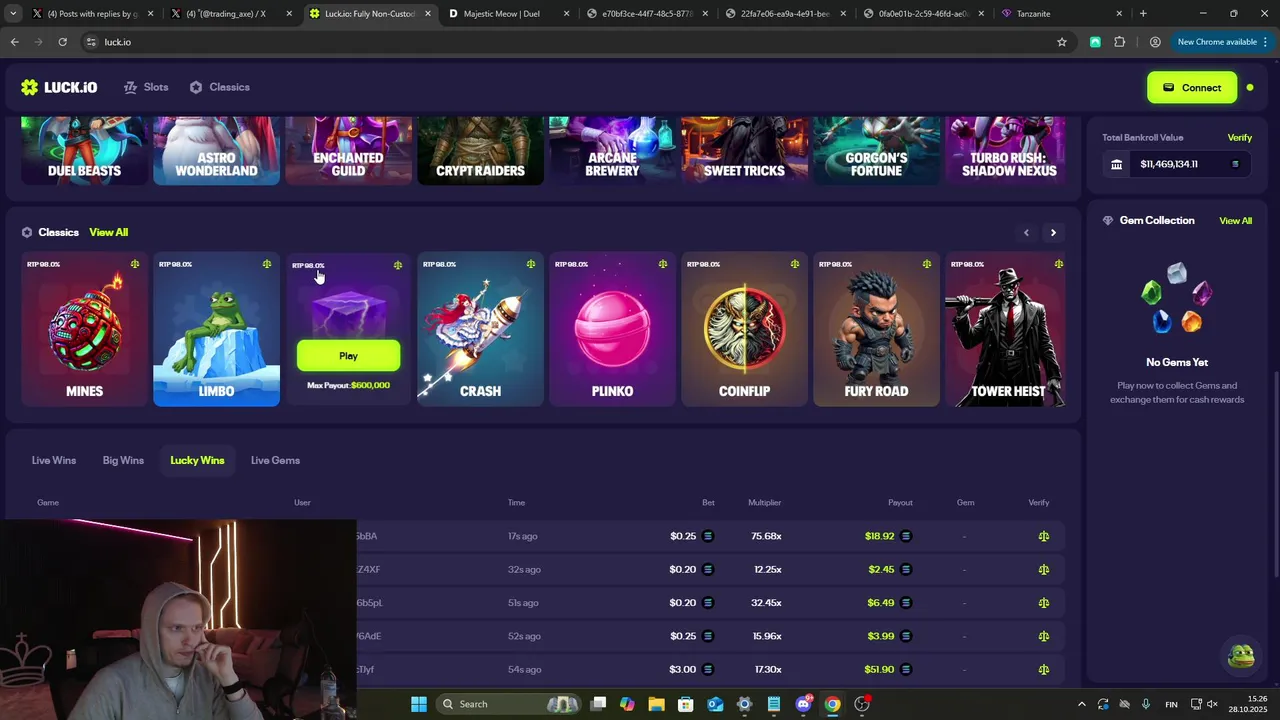Screen dimensions: 1280x720
Task: Open the Classics section in the header
Action: (x=219, y=87)
